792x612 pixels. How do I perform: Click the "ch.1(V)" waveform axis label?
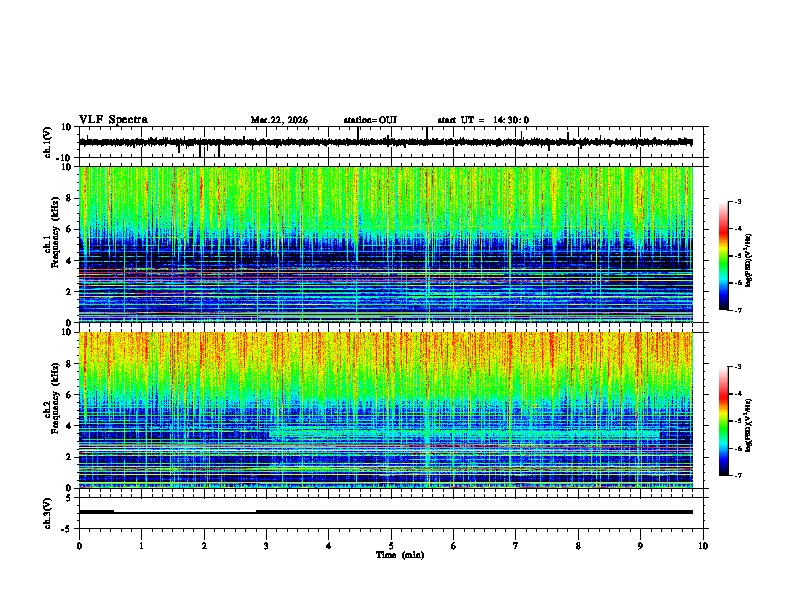pos(48,142)
